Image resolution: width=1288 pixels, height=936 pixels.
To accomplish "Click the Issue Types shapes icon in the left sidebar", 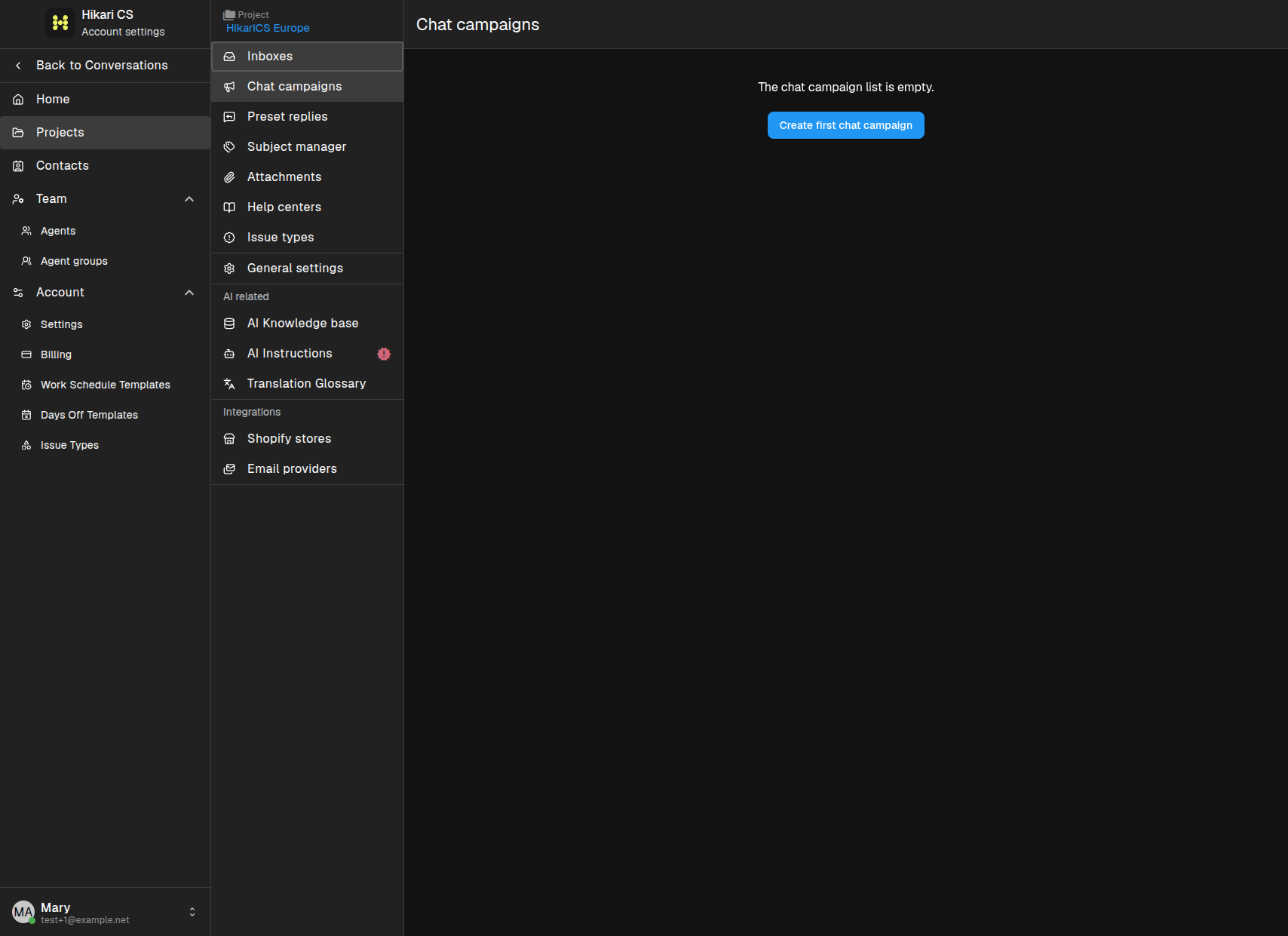I will [x=26, y=445].
